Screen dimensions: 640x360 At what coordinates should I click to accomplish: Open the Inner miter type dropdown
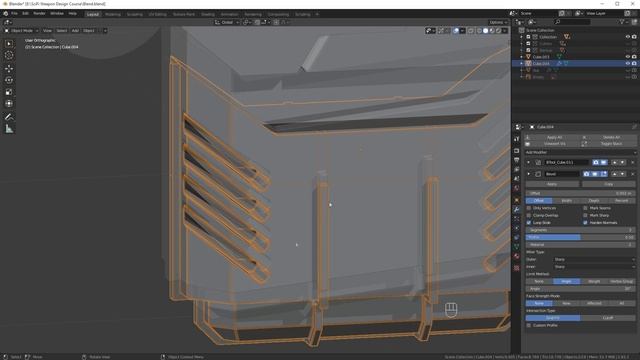[x=595, y=267]
